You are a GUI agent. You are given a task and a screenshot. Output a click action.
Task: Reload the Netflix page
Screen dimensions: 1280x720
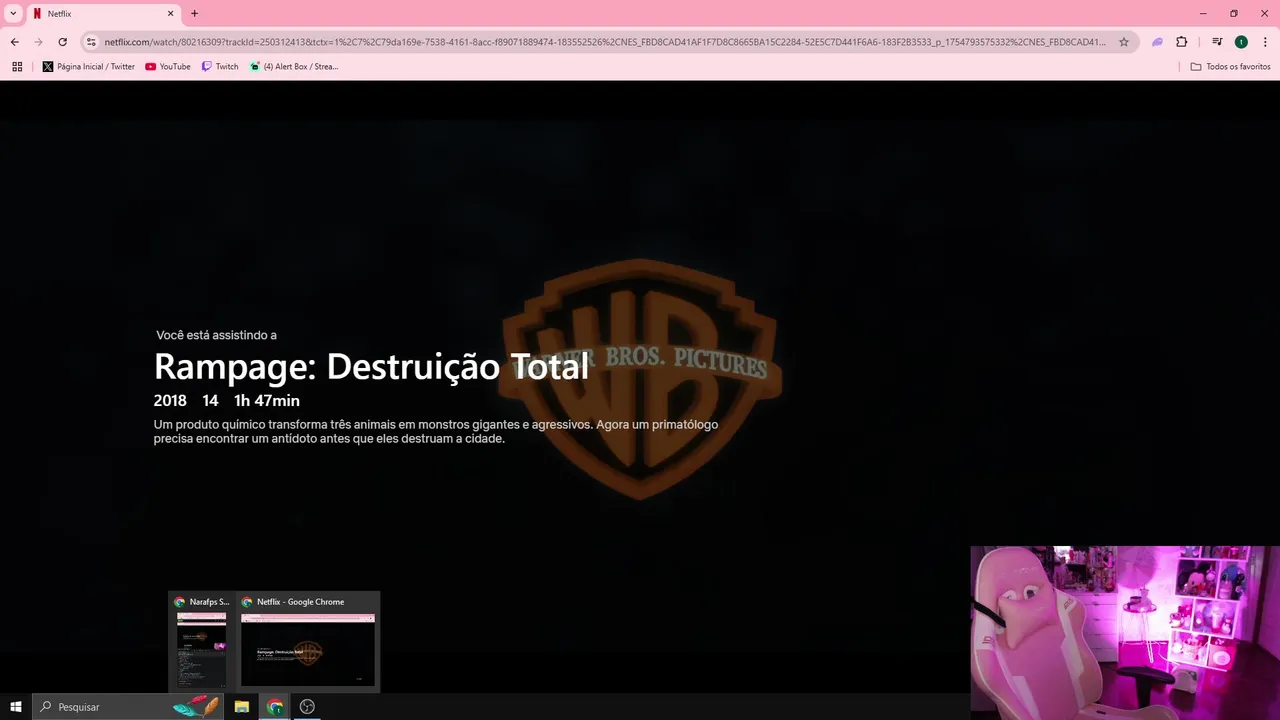click(x=62, y=42)
